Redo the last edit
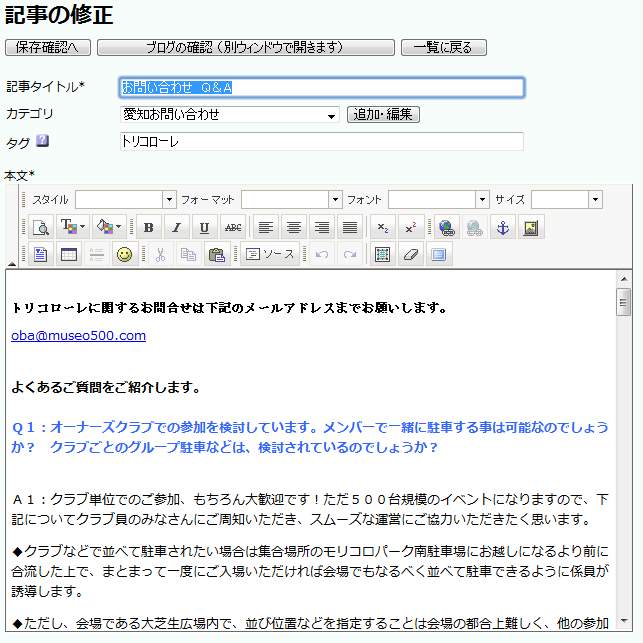643x643 pixels. coord(350,254)
